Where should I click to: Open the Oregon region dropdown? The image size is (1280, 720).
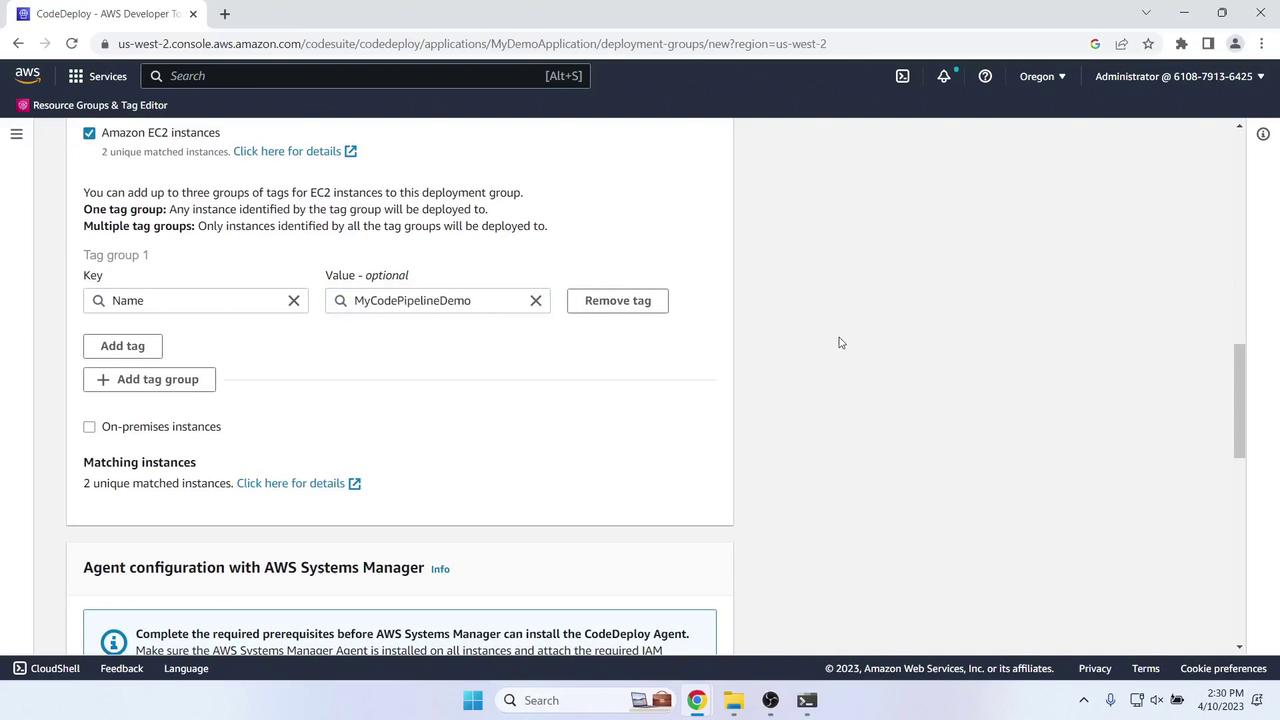pyautogui.click(x=1043, y=76)
